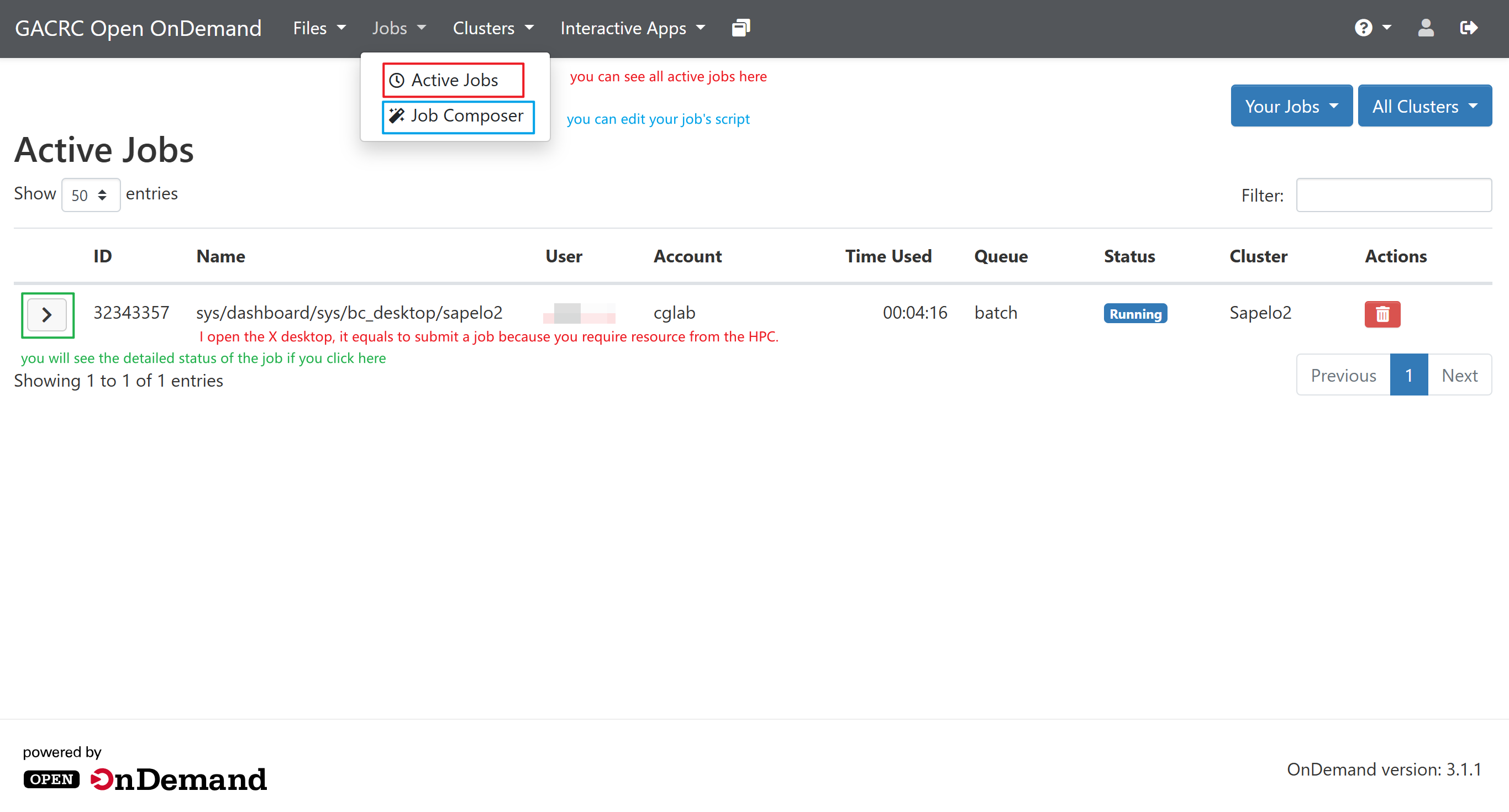The width and height of the screenshot is (1509, 812).
Task: Sort table by Account column
Action: (687, 256)
